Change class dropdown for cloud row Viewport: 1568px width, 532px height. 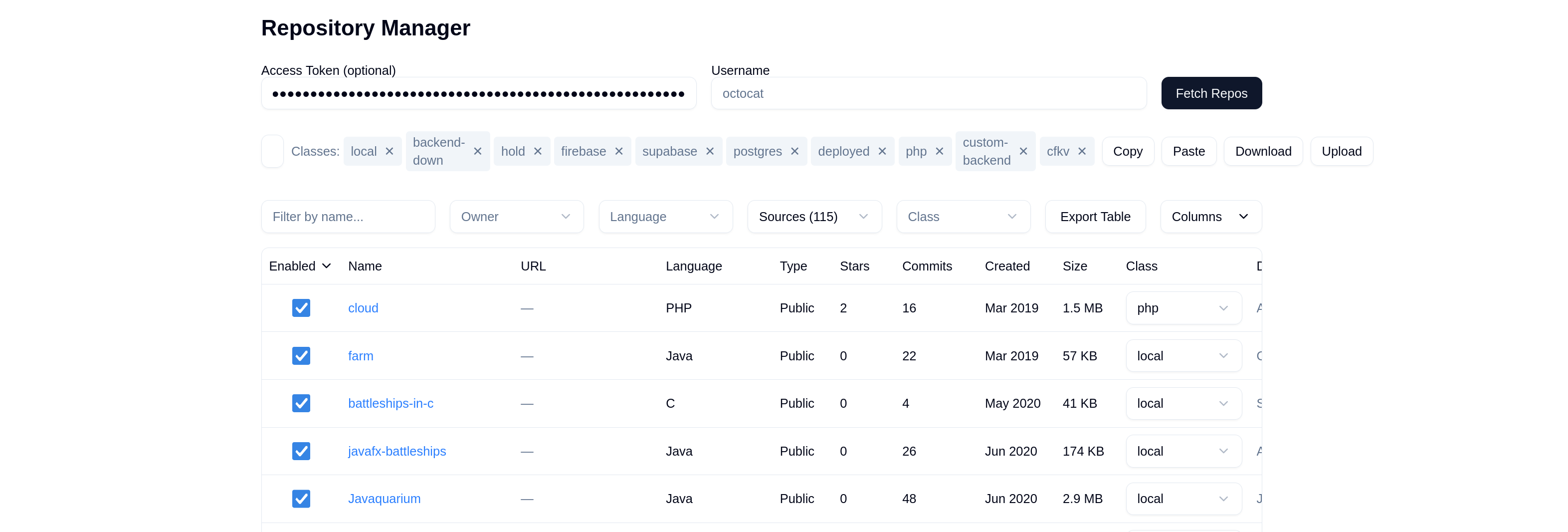click(1182, 308)
